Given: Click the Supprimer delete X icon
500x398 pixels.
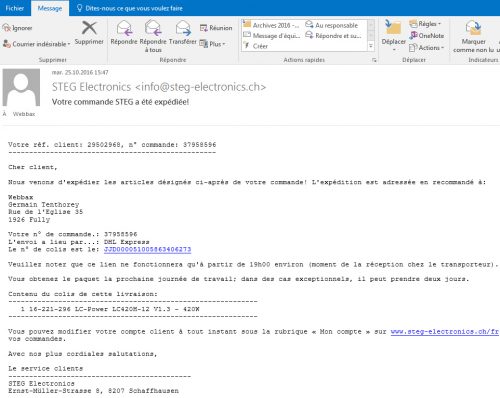Looking at the screenshot, I should point(89,28).
